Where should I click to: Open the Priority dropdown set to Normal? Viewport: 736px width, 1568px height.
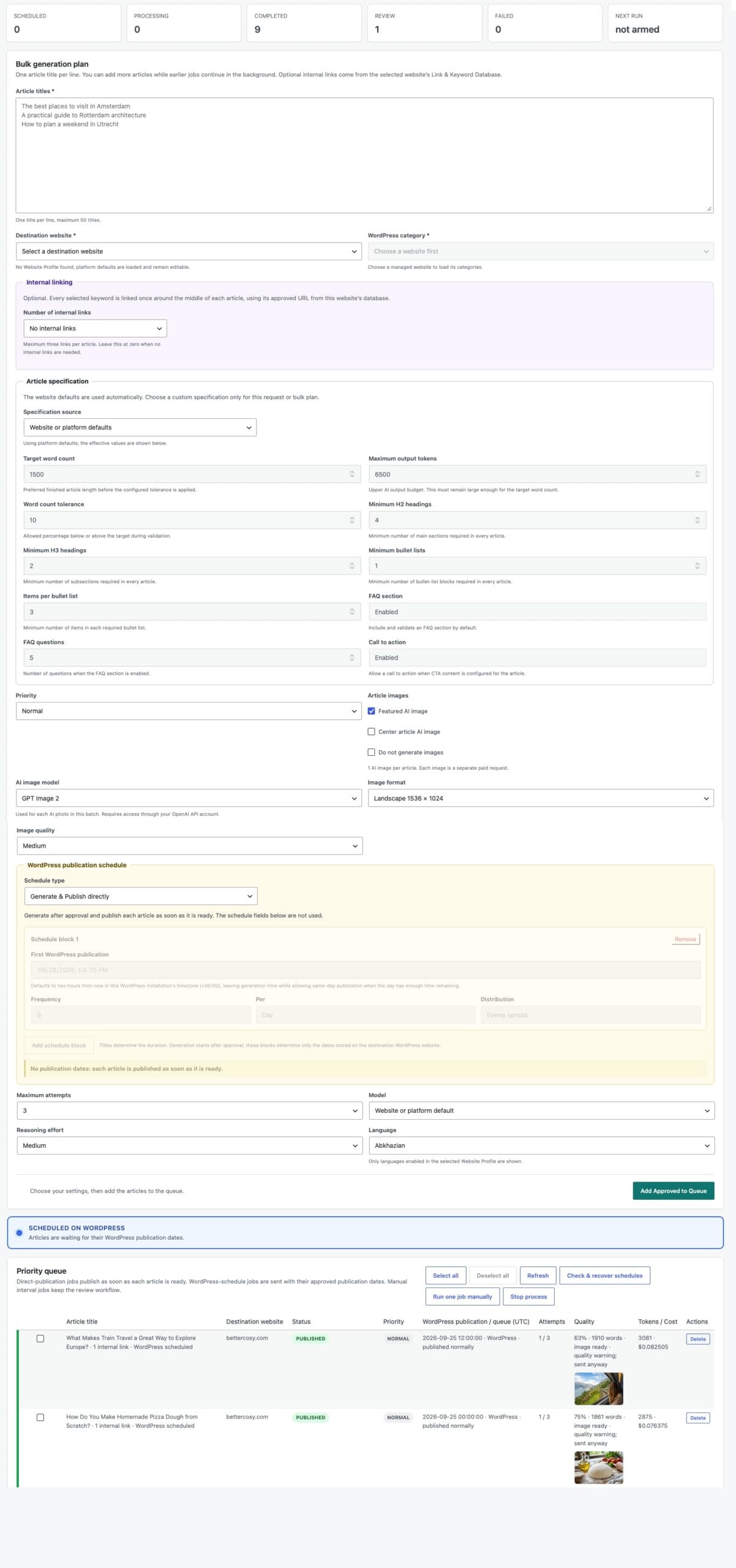[x=189, y=711]
